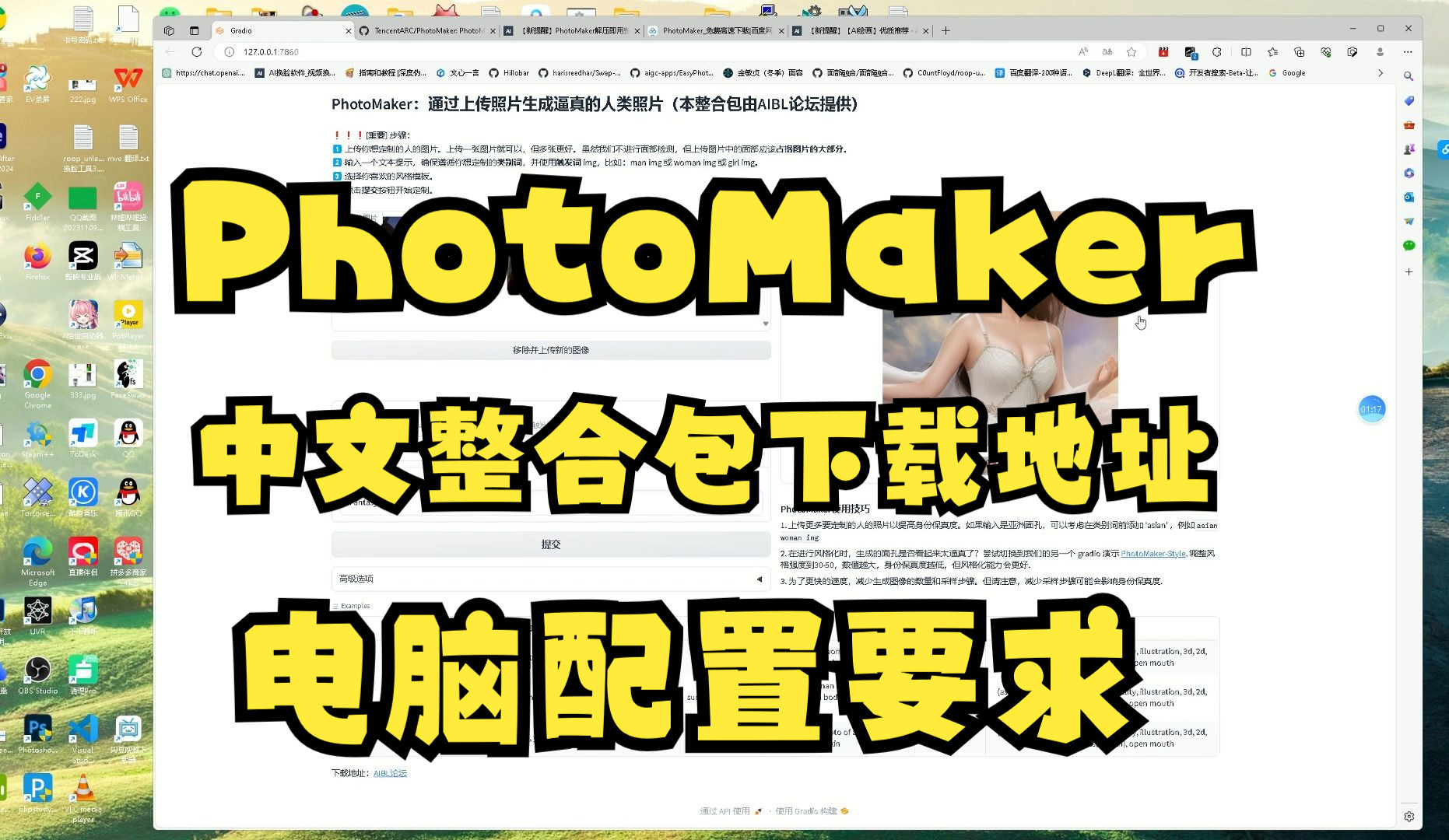Click the 提交 submit button

[551, 544]
